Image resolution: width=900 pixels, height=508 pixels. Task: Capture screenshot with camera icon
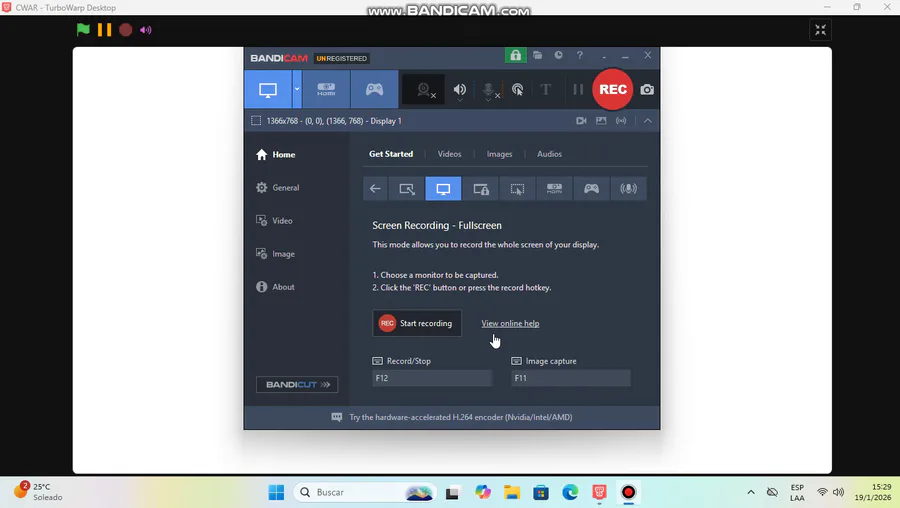(x=647, y=90)
